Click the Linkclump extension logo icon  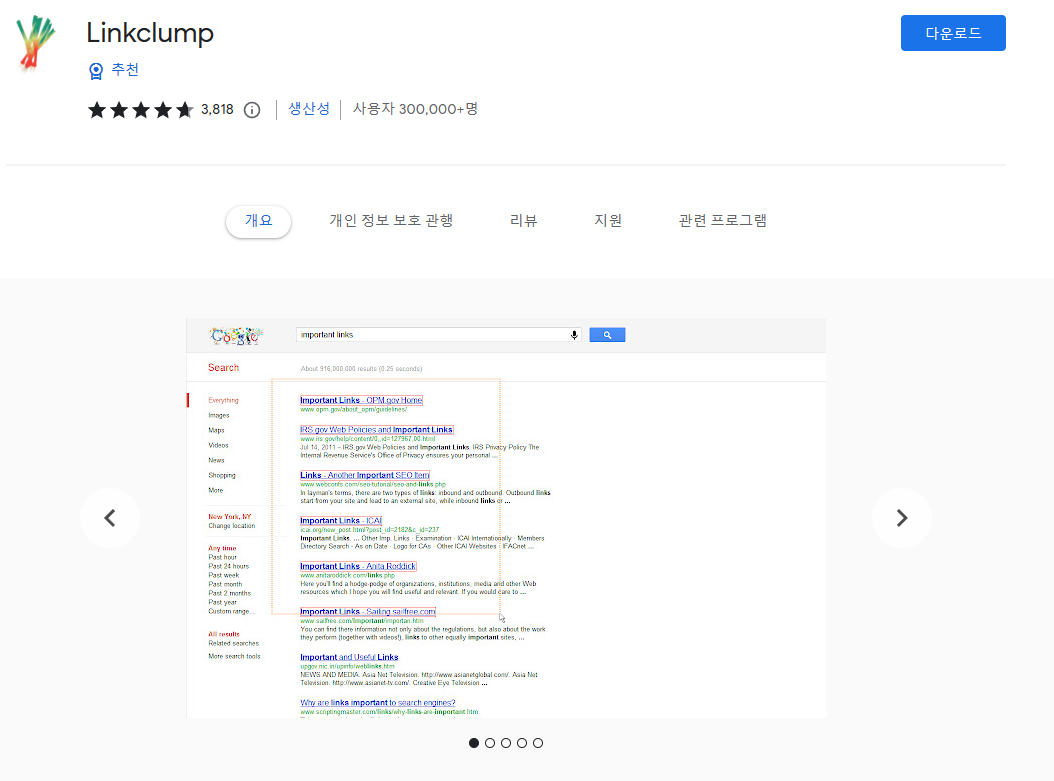tap(35, 43)
